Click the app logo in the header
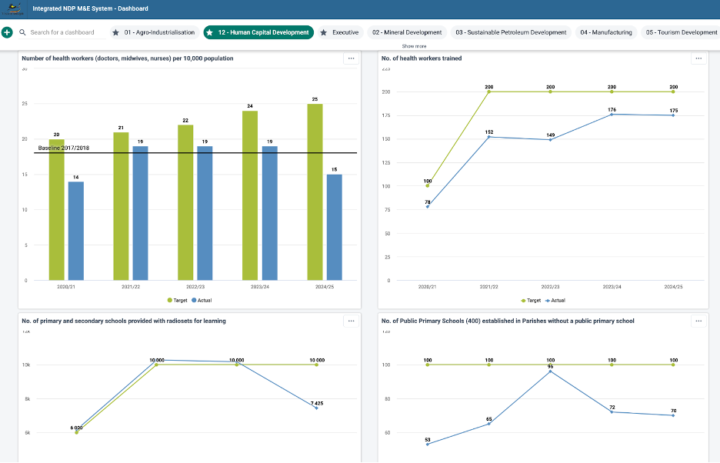This screenshot has width=720, height=463. [15, 9]
